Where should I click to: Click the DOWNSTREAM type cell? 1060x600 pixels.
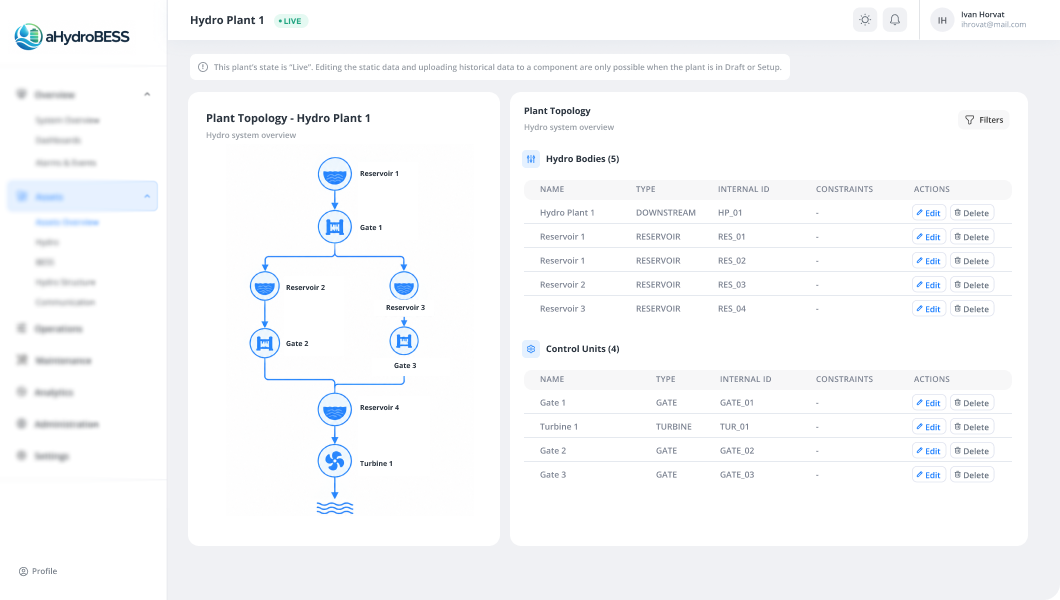(x=665, y=213)
